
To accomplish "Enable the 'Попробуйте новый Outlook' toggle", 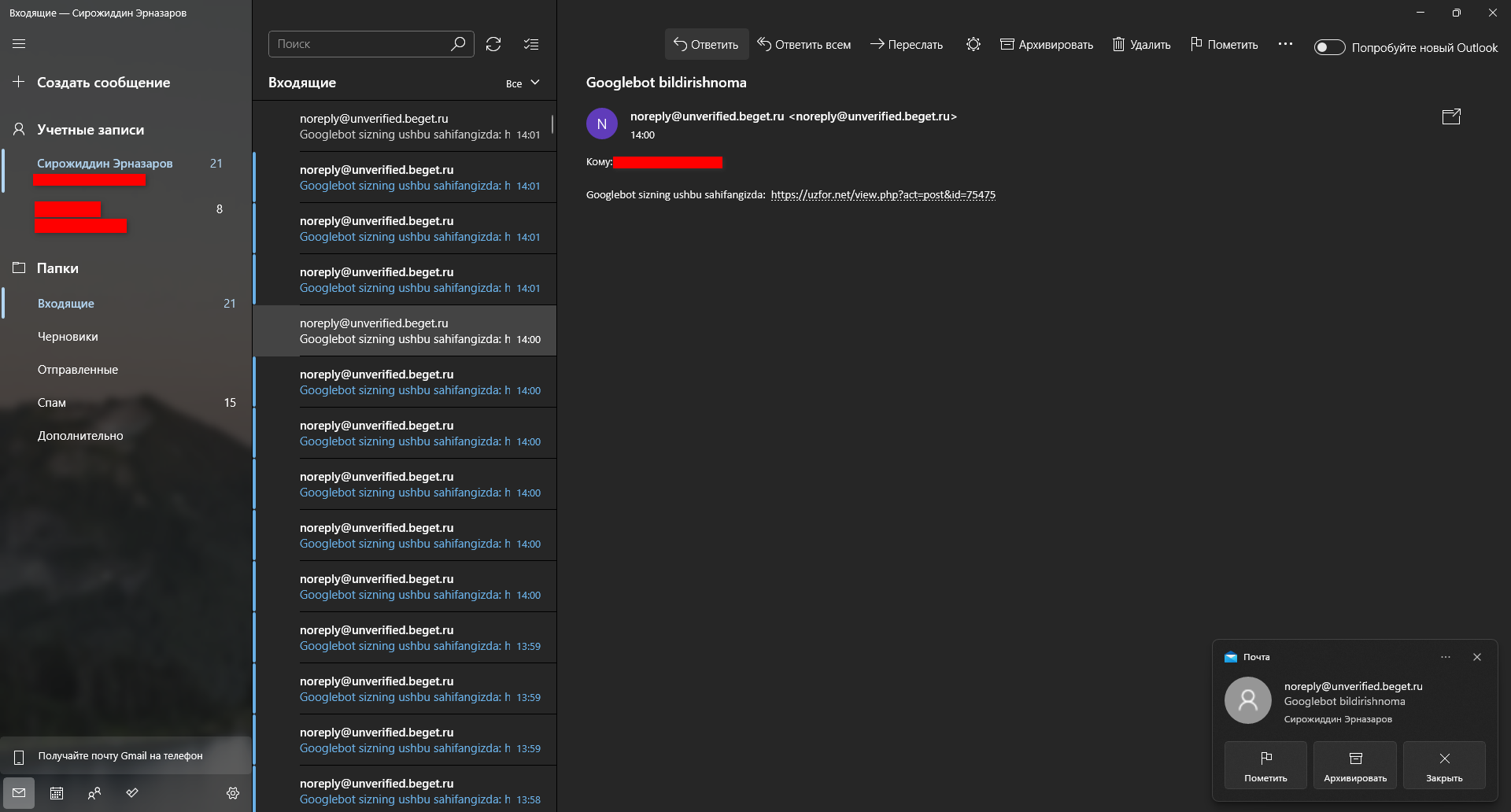I will coord(1329,48).
